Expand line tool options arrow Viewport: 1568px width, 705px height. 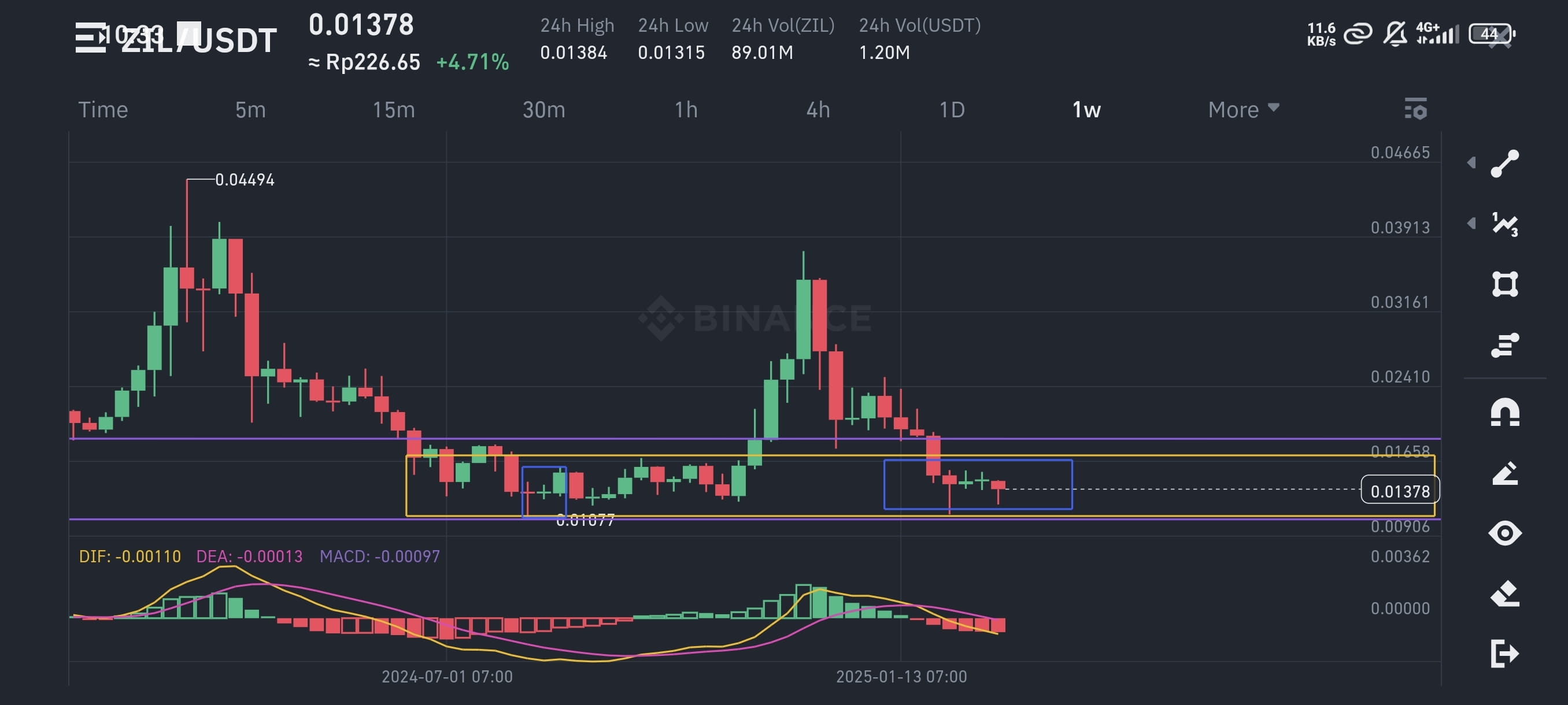[x=1472, y=162]
